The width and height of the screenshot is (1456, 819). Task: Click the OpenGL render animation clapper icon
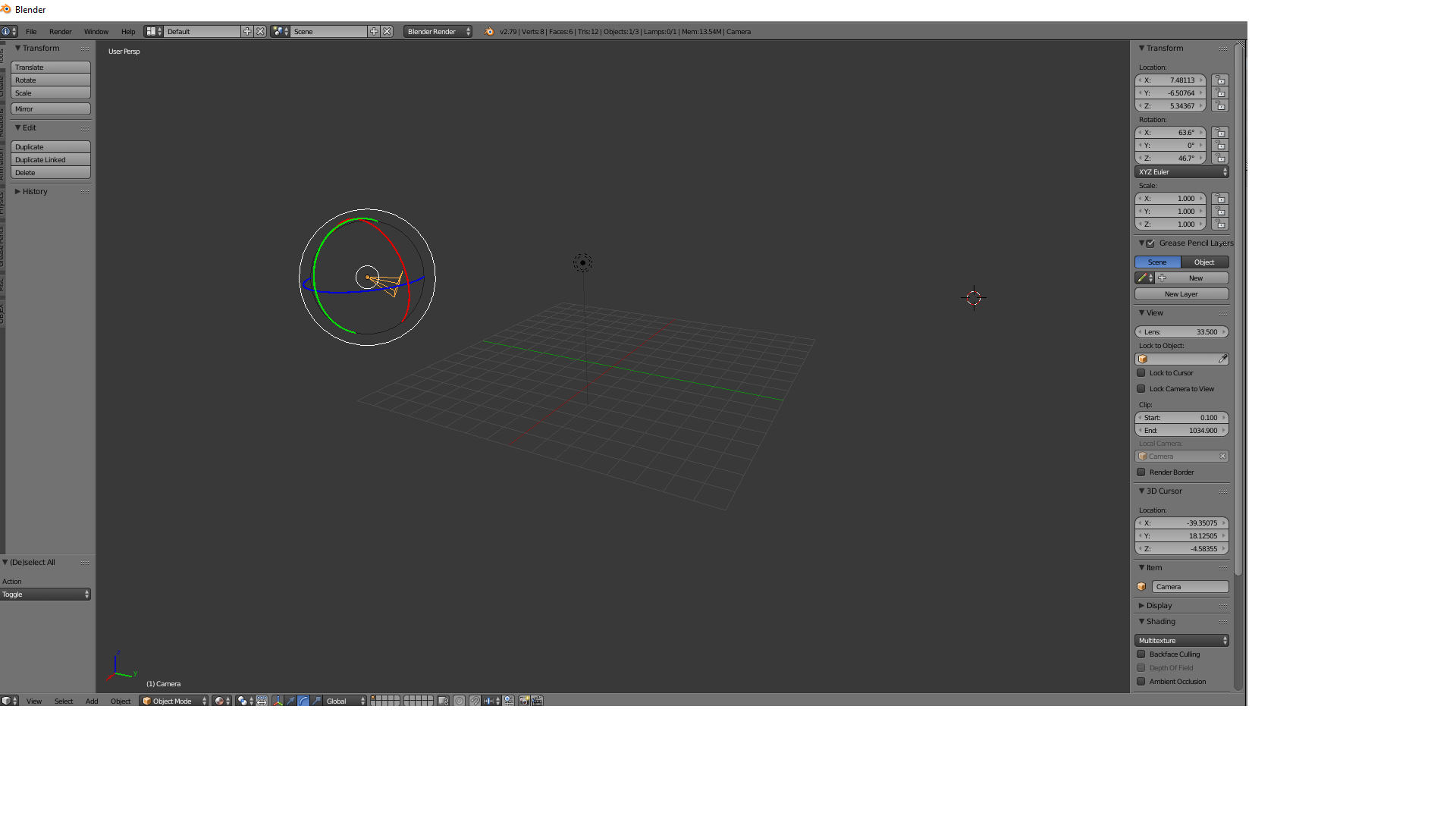tap(537, 701)
